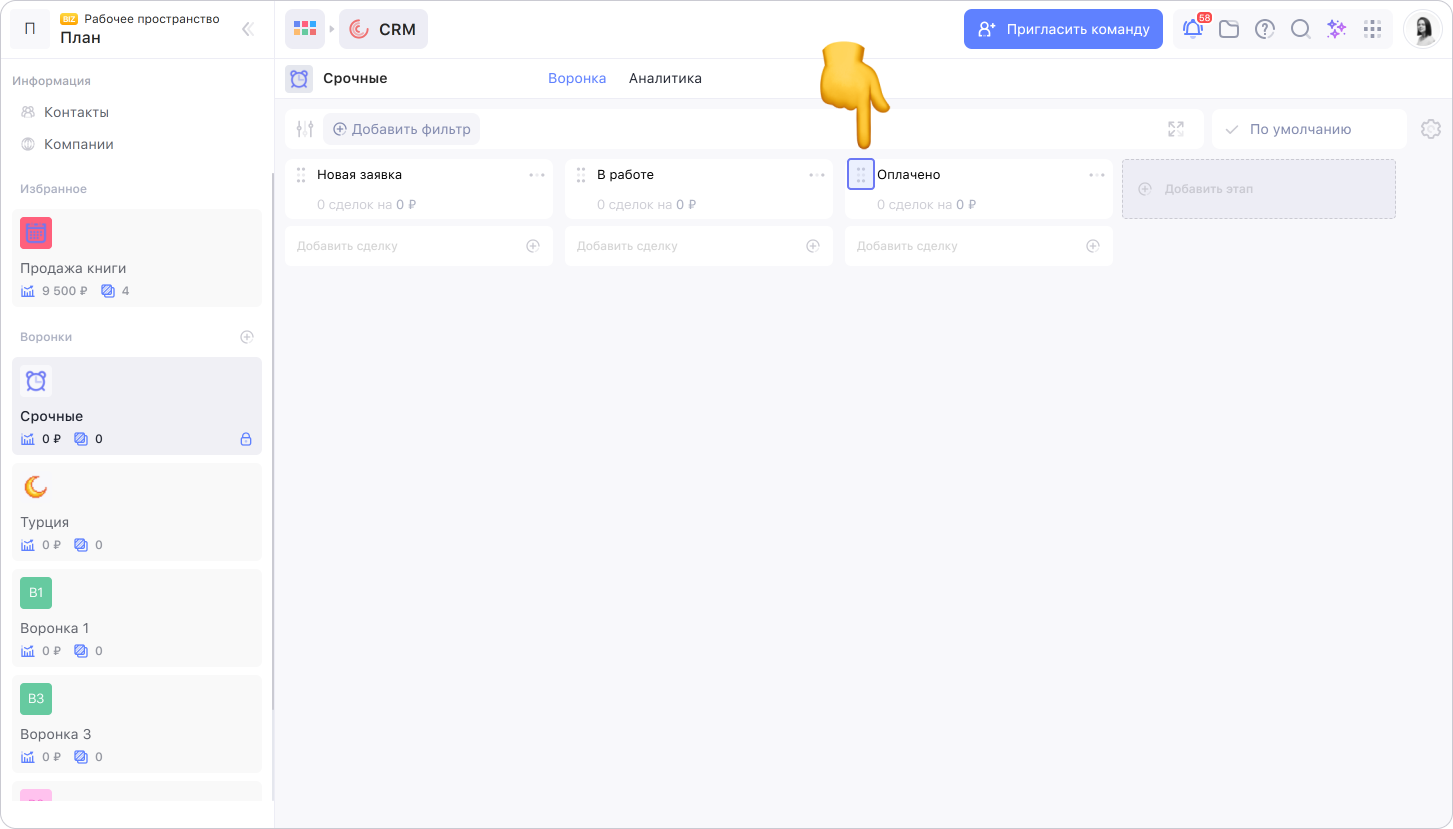This screenshot has height=829, width=1453.
Task: Click the Оплачено stage title
Action: pos(908,175)
